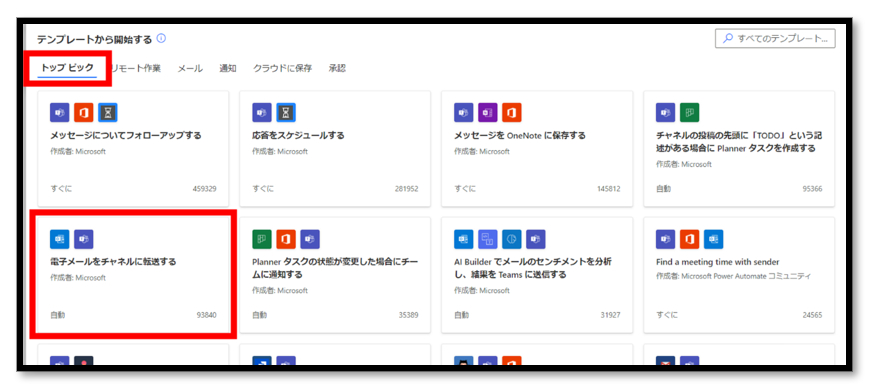Open the Find a meeting time with sender template

pos(739,275)
